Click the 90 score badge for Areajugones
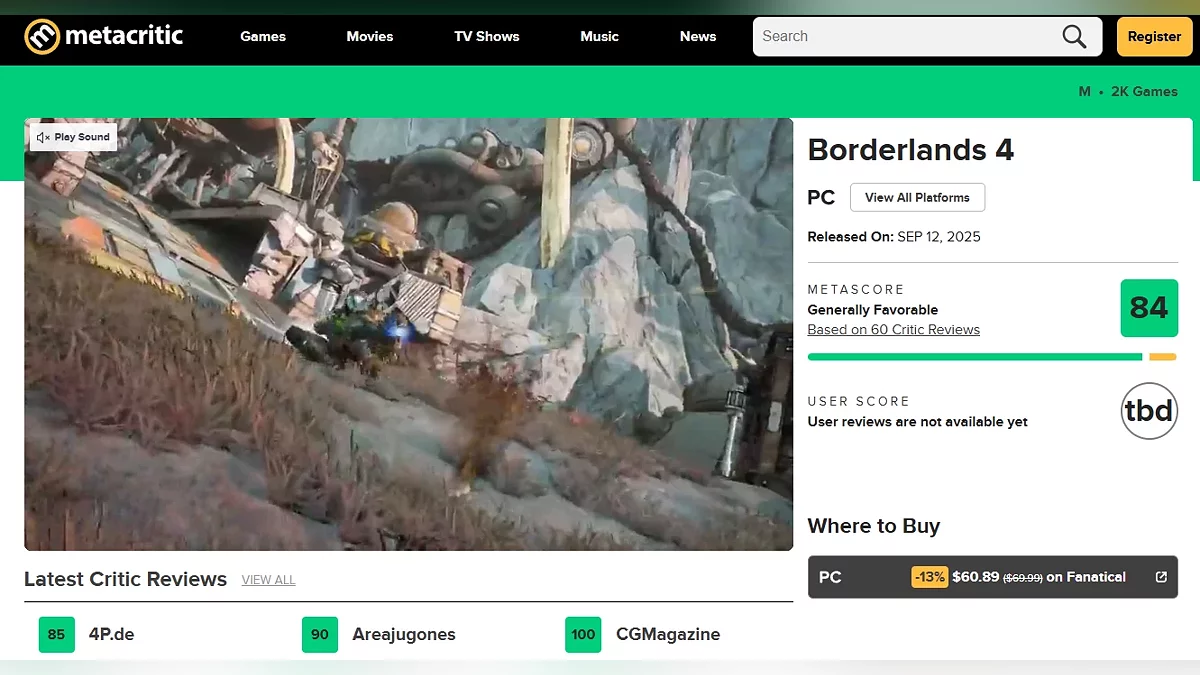The height and width of the screenshot is (675, 1200). tap(319, 634)
